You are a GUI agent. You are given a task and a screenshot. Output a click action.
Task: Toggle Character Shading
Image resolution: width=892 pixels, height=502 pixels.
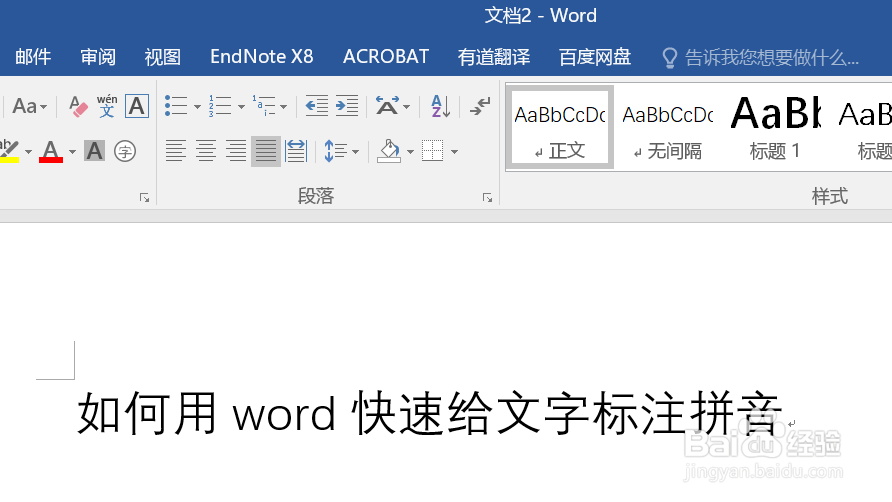pyautogui.click(x=94, y=151)
